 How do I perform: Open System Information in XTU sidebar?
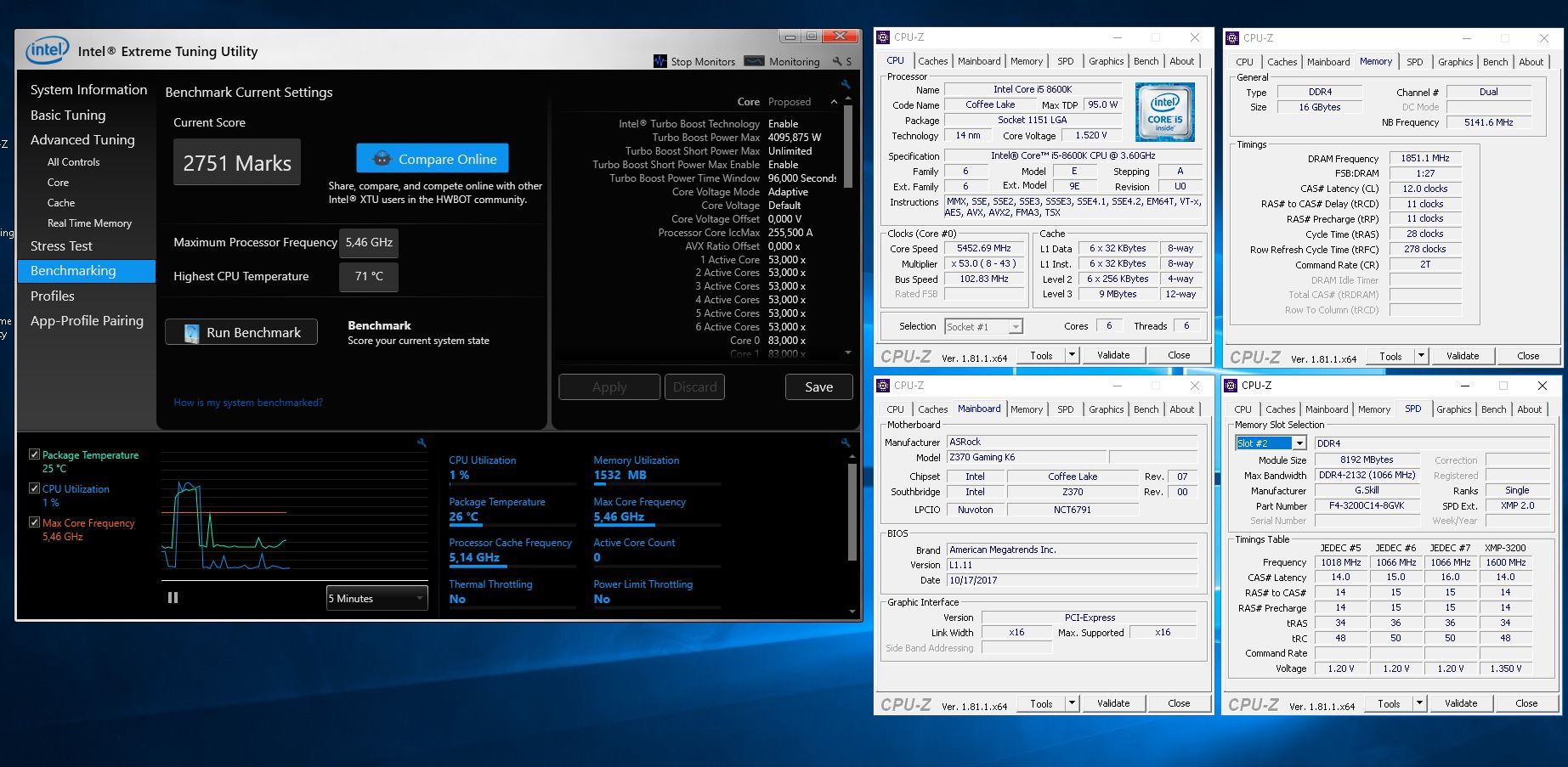coord(88,89)
